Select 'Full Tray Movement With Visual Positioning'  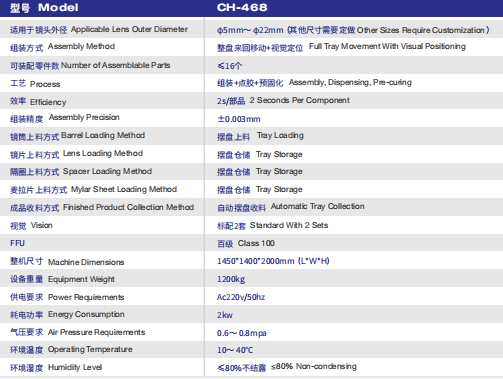[x=387, y=46]
